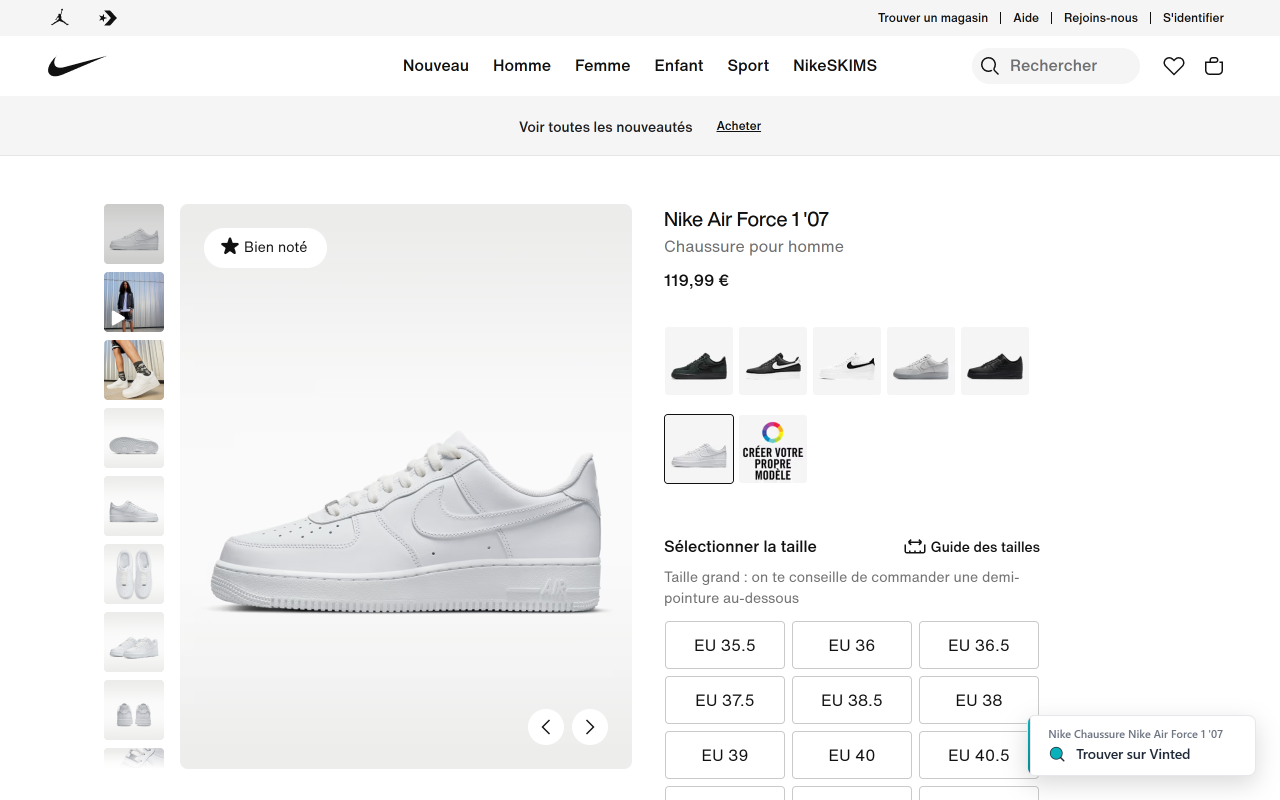Select the currently chosen white colorway swatch
Screen dimensions: 1280x800
click(x=699, y=449)
